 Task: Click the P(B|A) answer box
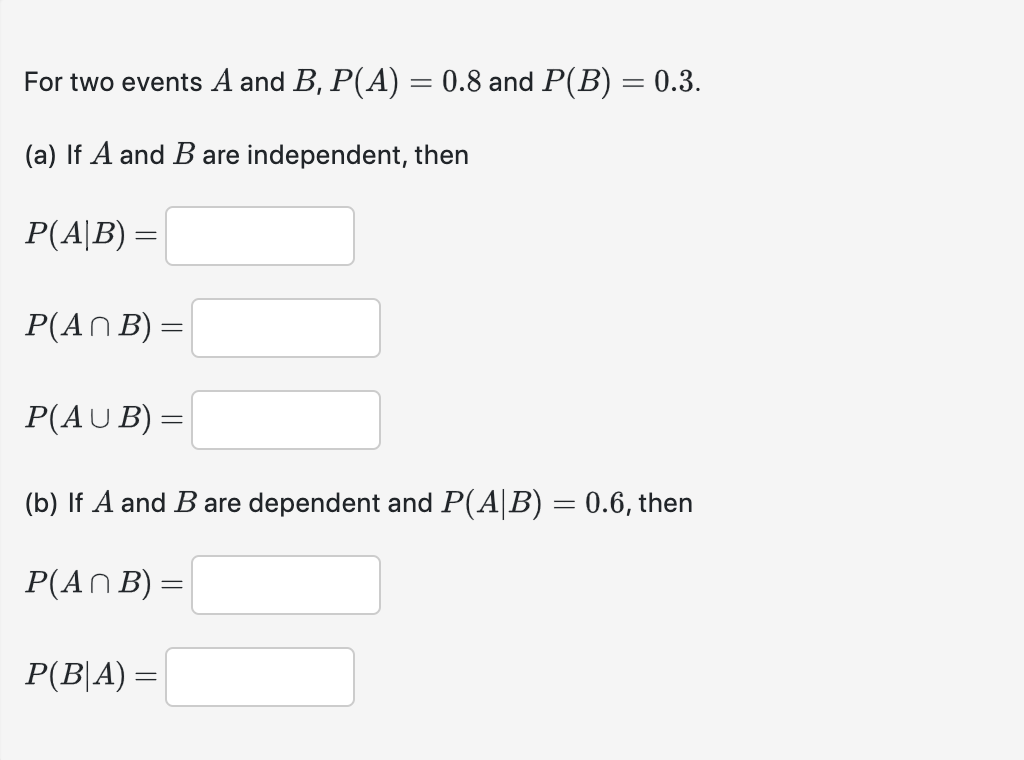pos(259,677)
